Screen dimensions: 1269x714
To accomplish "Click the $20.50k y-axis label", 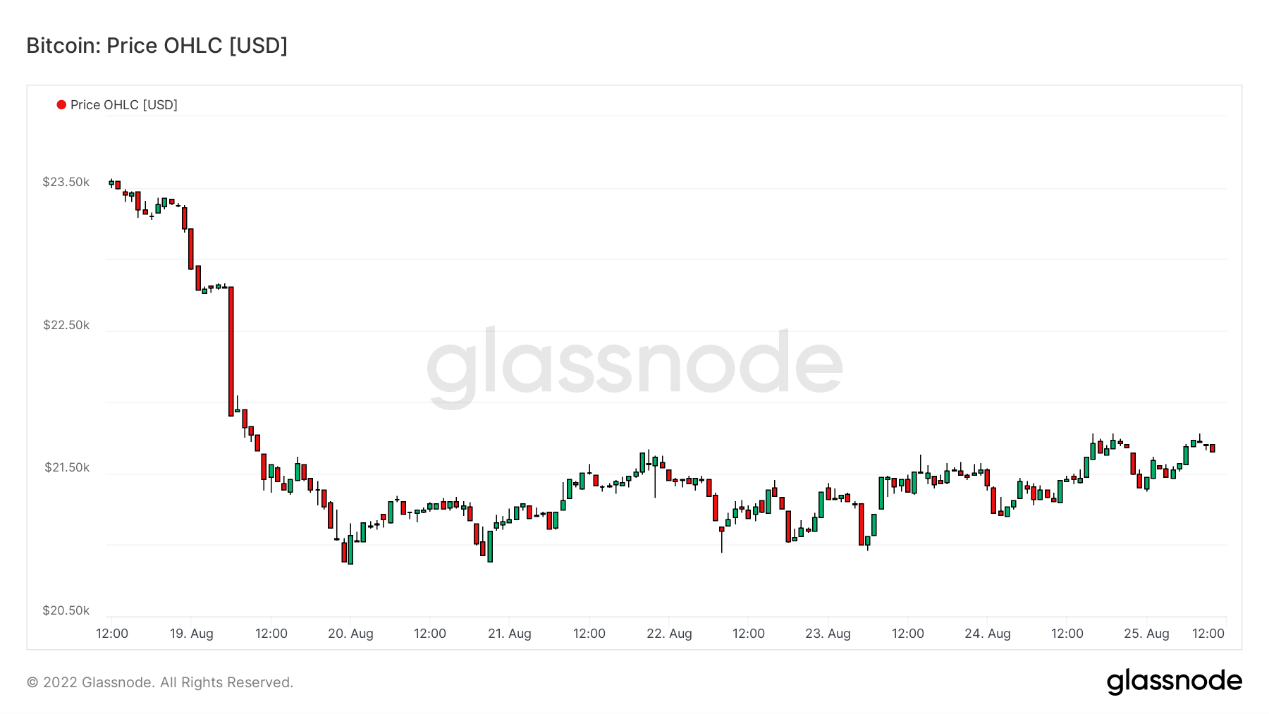I will tap(66, 611).
